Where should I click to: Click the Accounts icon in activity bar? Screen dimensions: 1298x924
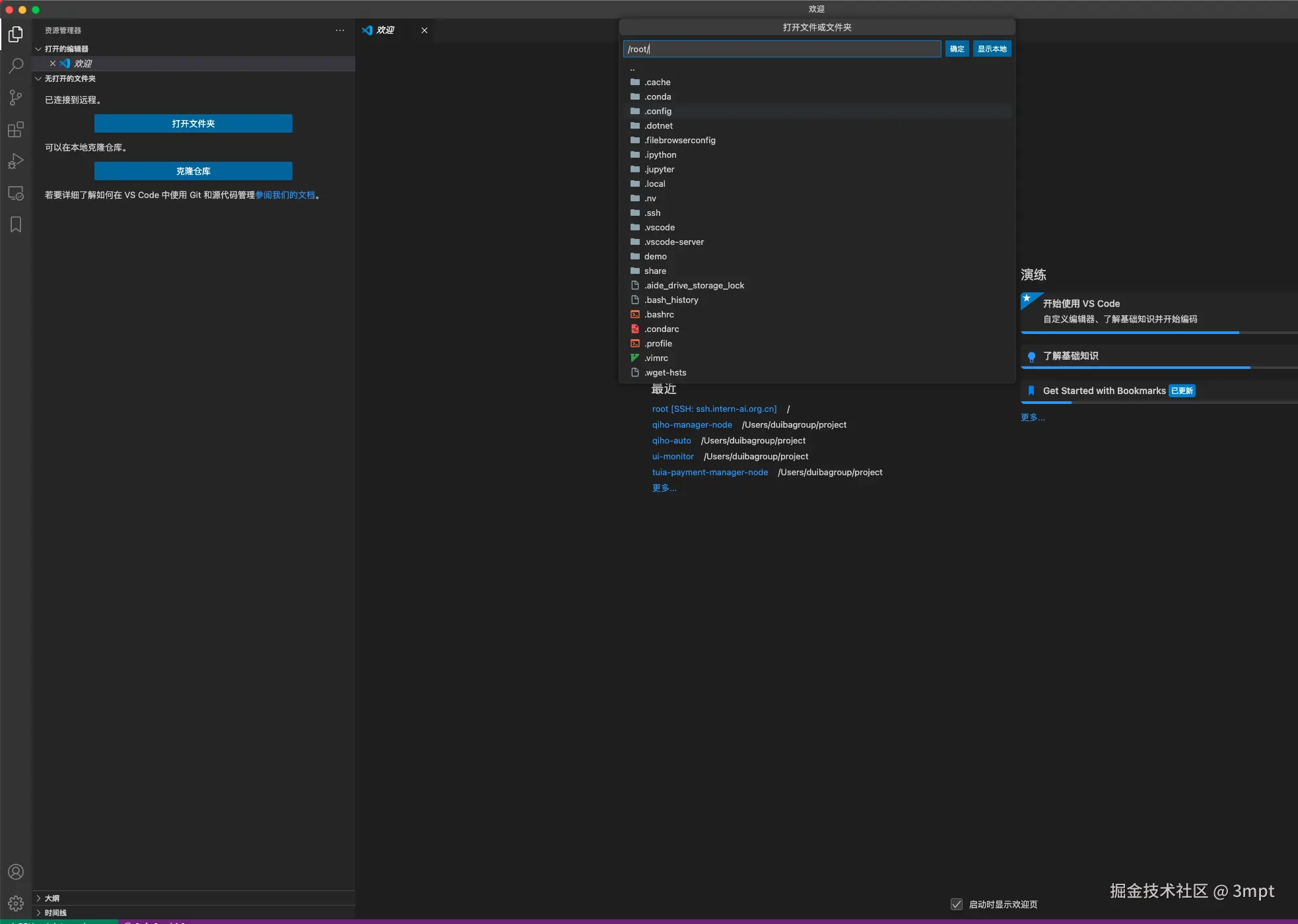point(16,872)
